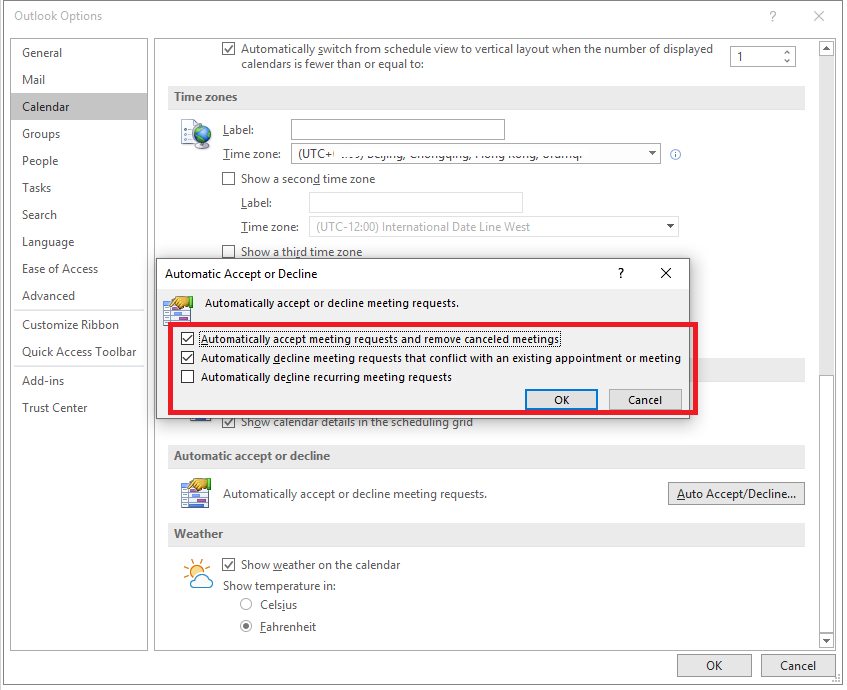
Task: Click Cancel in Outlook Options window
Action: (798, 665)
